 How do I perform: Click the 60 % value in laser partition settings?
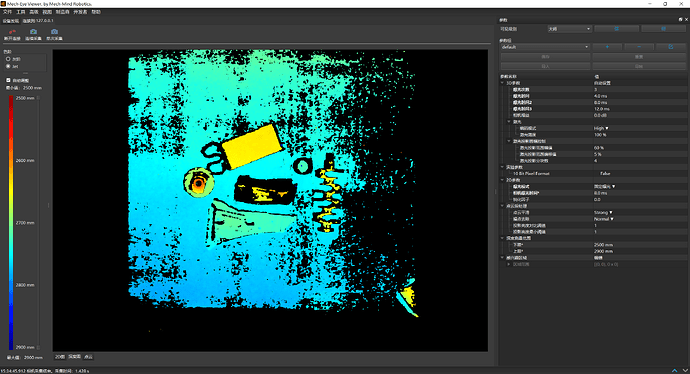click(x=599, y=148)
